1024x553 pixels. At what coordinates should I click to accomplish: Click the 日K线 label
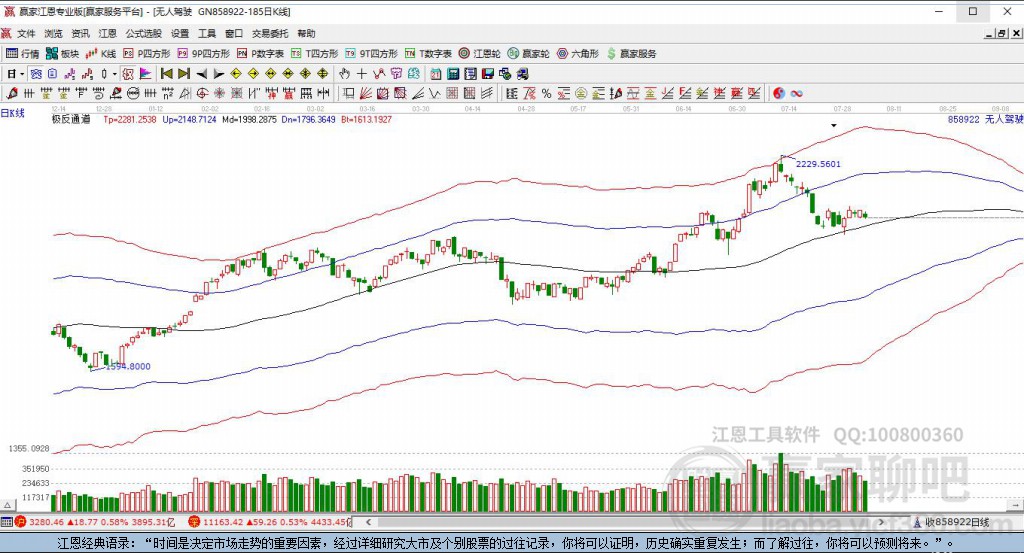pyautogui.click(x=12, y=113)
